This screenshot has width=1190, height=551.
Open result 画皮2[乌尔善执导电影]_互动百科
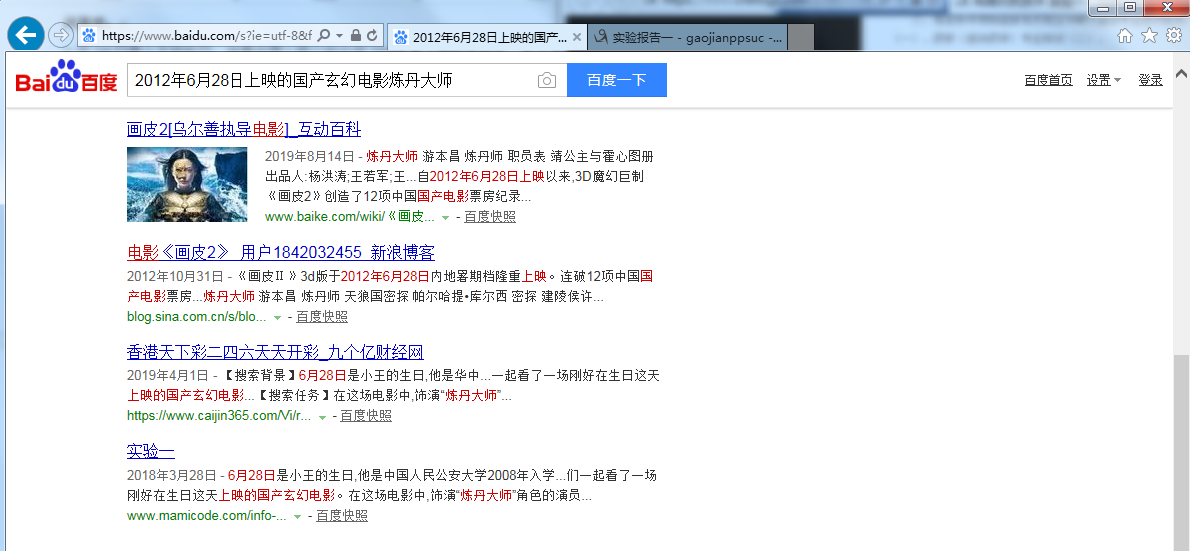click(244, 129)
